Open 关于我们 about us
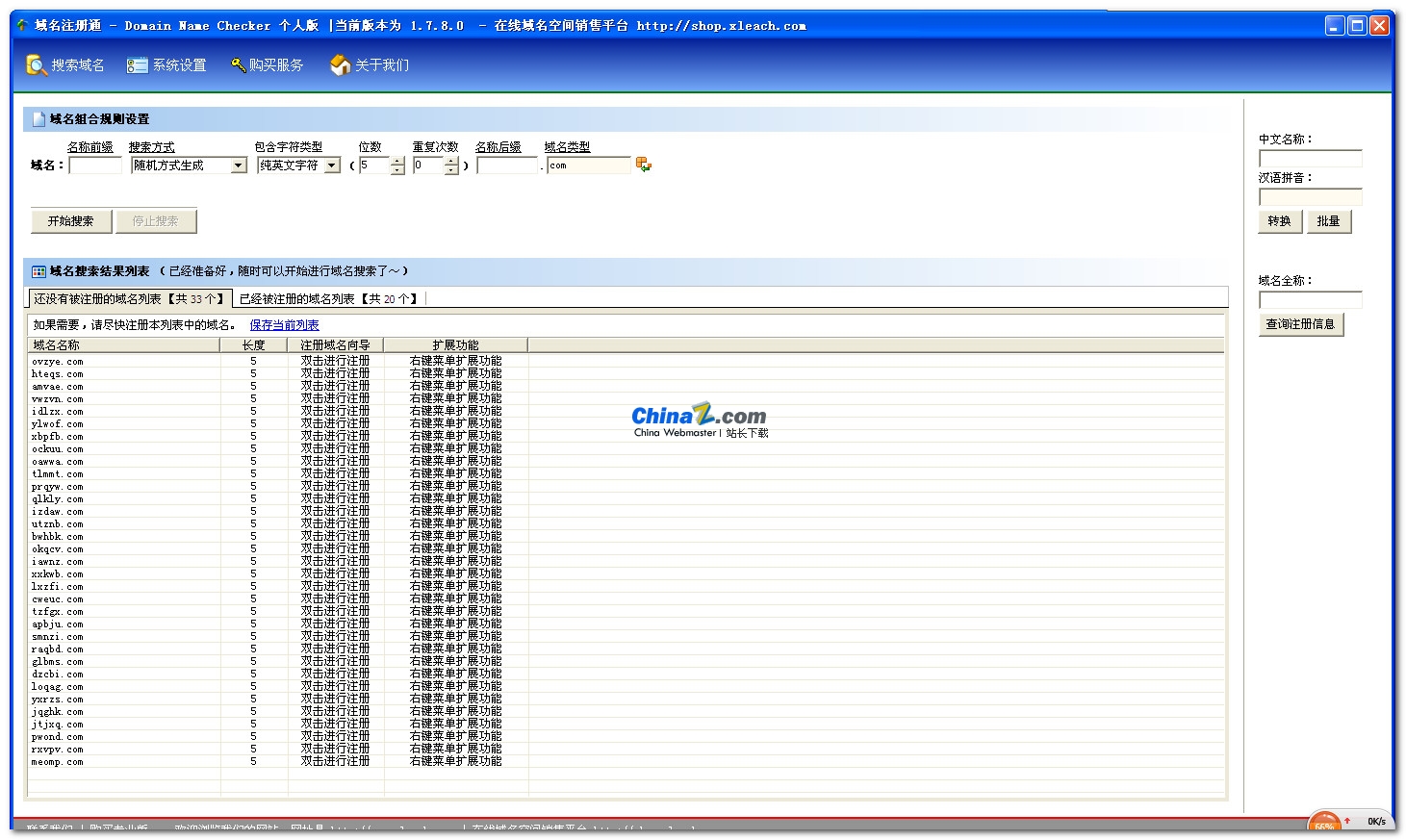This screenshot has width=1406, height=840. pyautogui.click(x=370, y=65)
